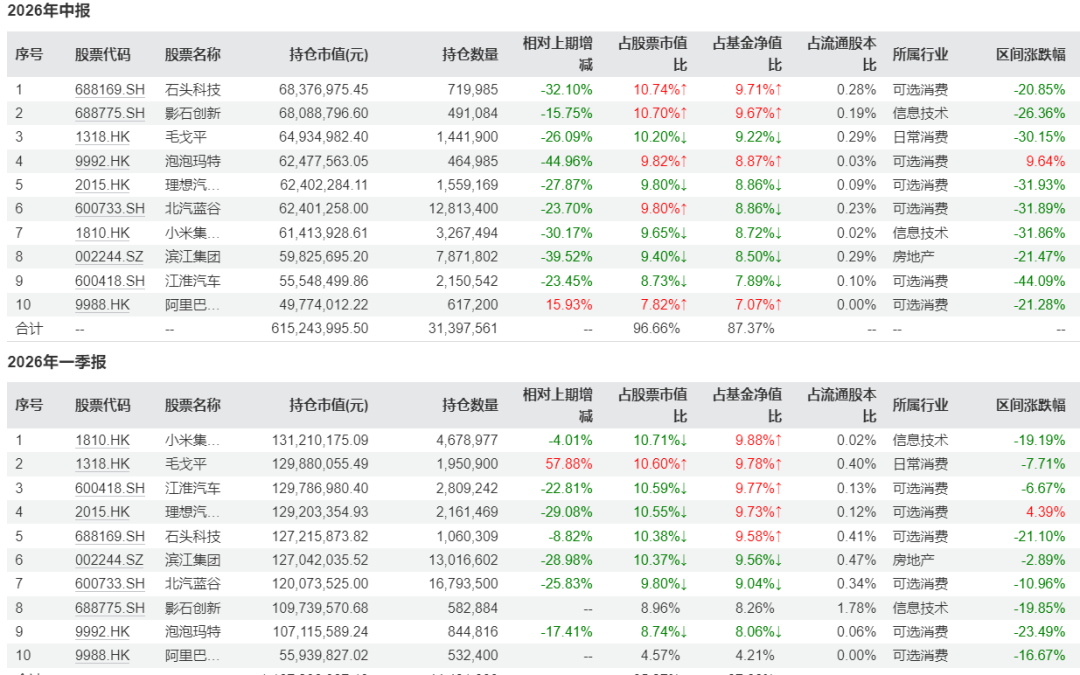The width and height of the screenshot is (1080, 675).
Task: Select the 2026年中报 section heading
Action: [x=48, y=11]
